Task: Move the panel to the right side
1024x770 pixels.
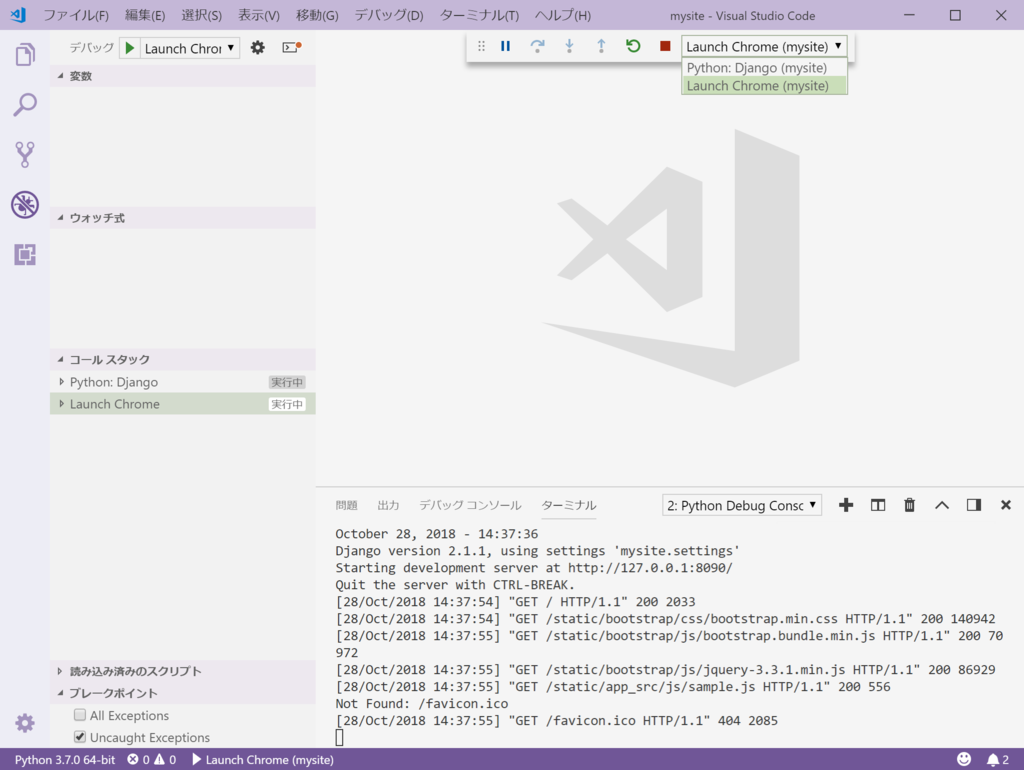Action: pyautogui.click(x=974, y=505)
